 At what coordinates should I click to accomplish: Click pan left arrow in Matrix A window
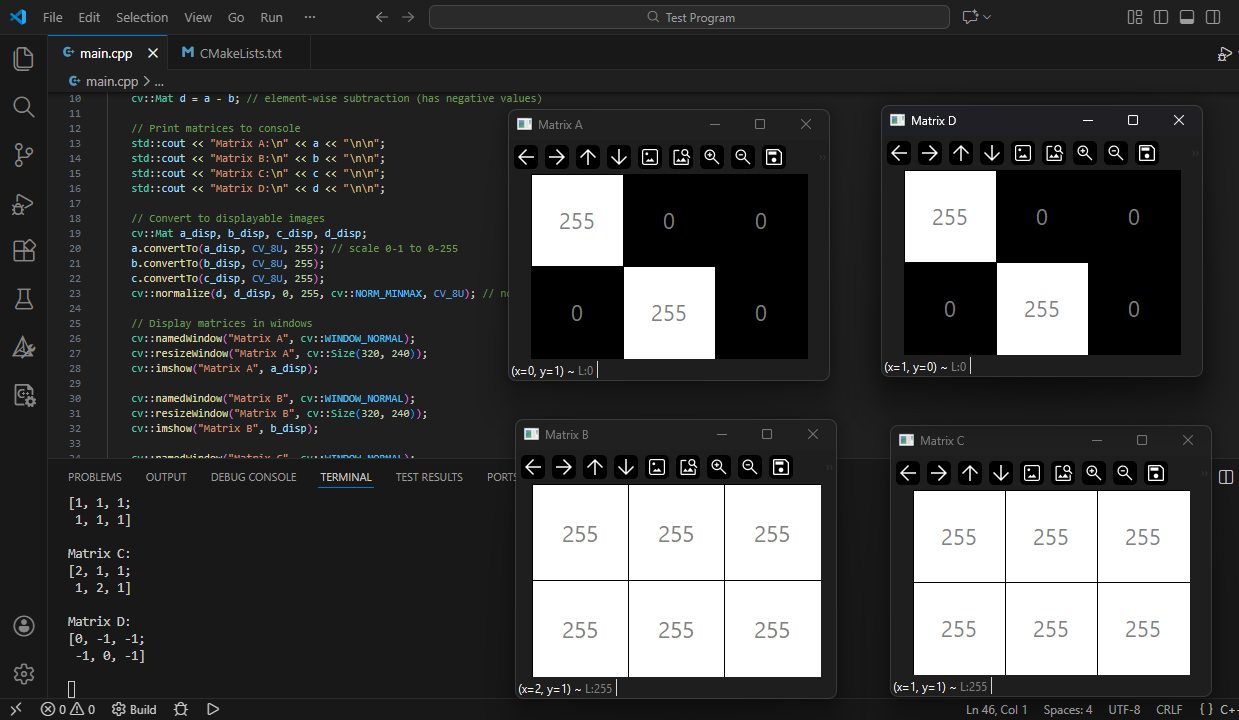(x=526, y=157)
